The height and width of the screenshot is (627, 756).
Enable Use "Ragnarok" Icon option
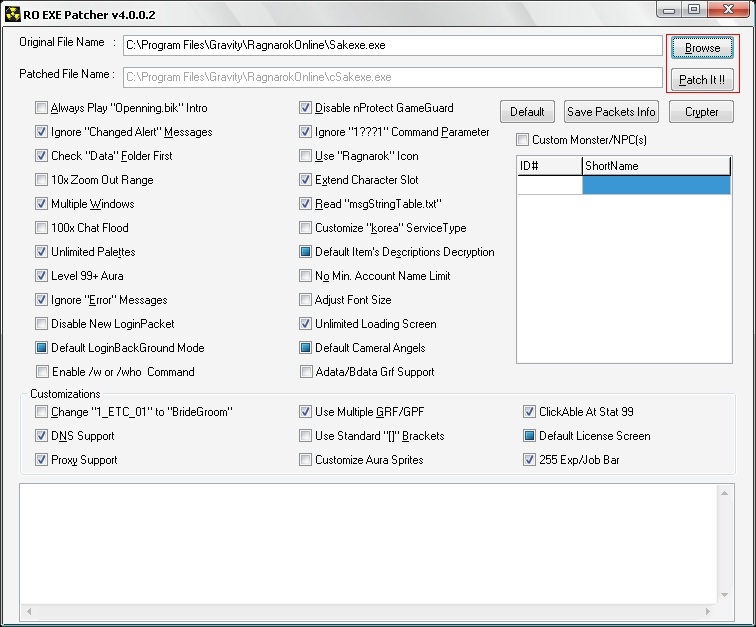click(305, 156)
